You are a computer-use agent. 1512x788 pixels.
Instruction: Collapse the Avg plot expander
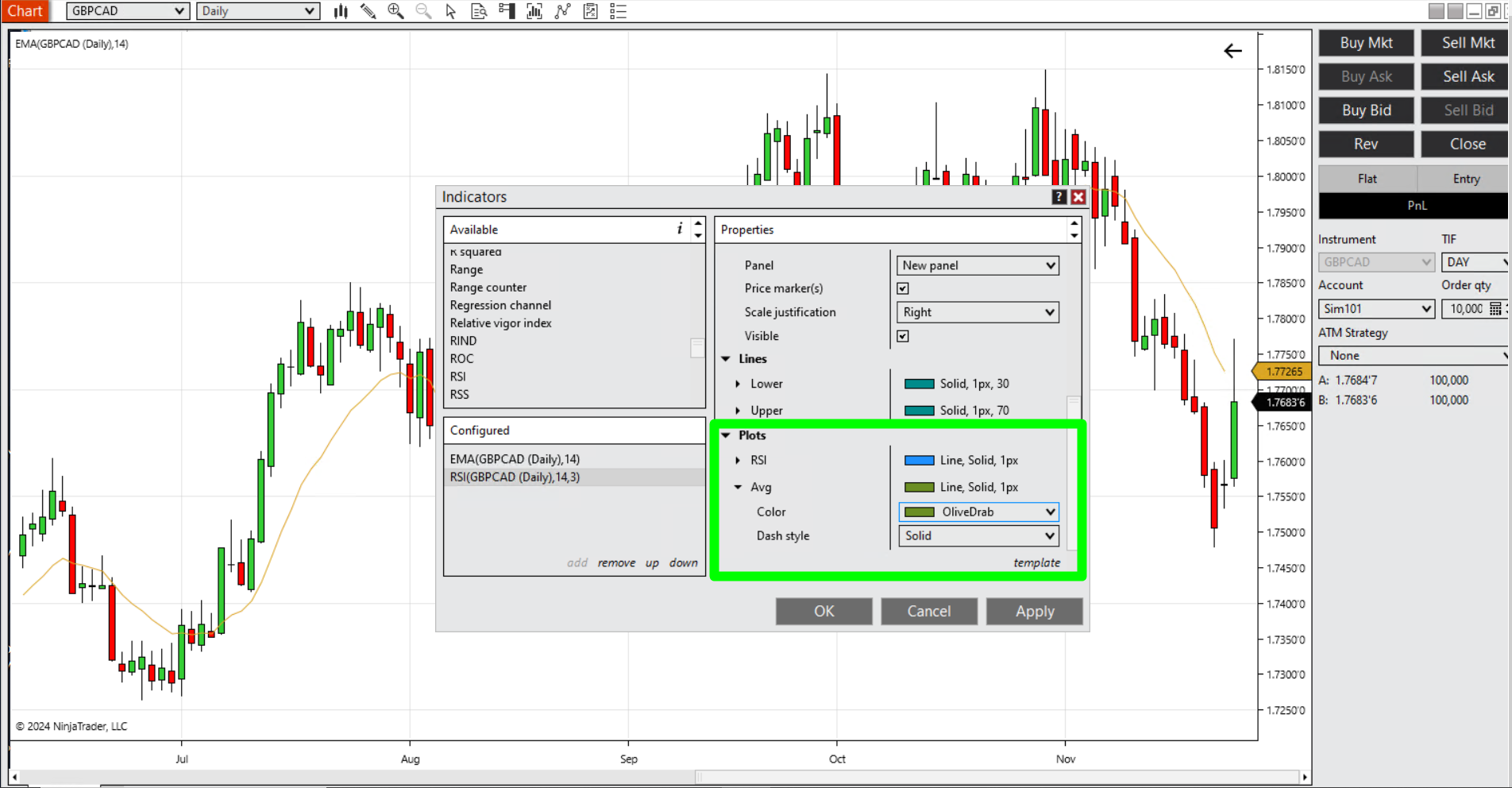coord(738,487)
